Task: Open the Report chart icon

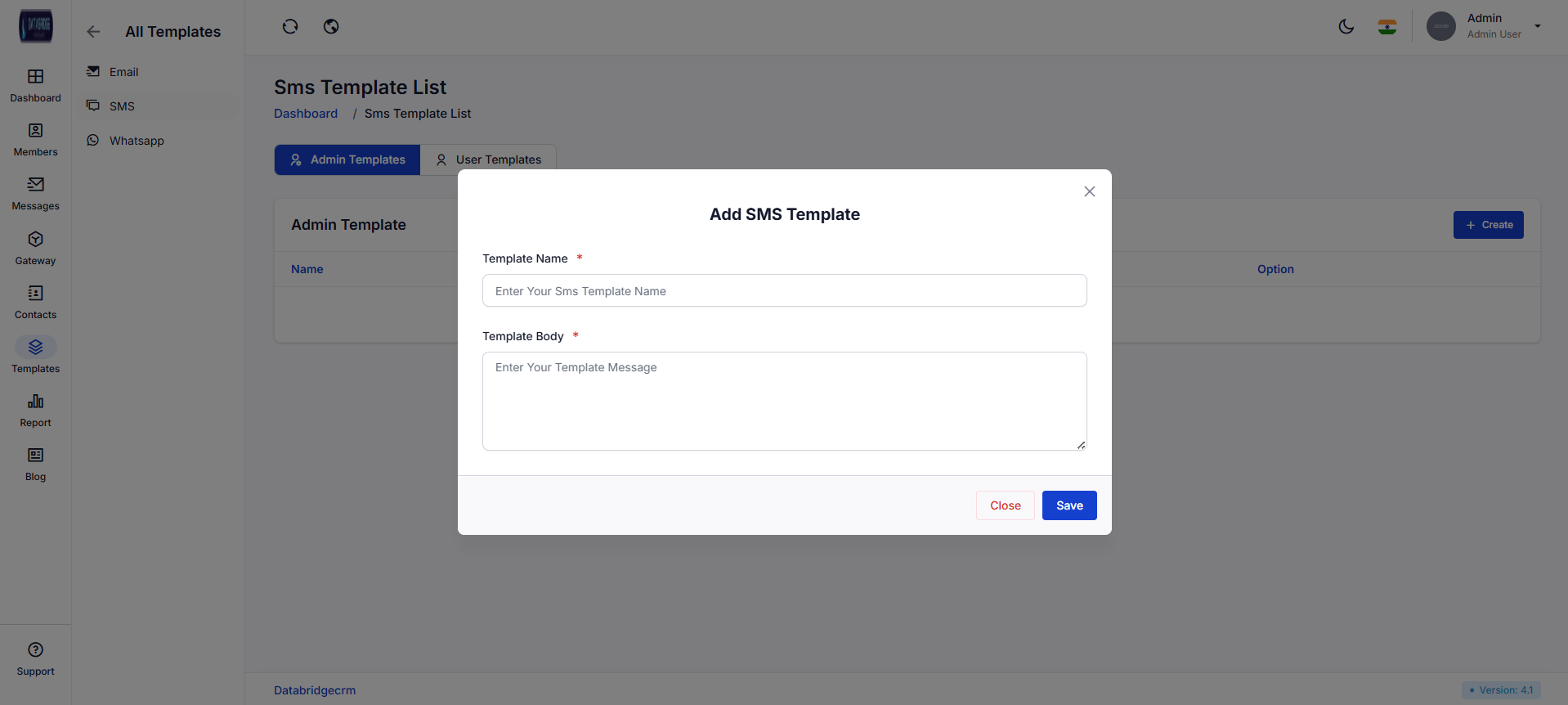Action: click(35, 402)
